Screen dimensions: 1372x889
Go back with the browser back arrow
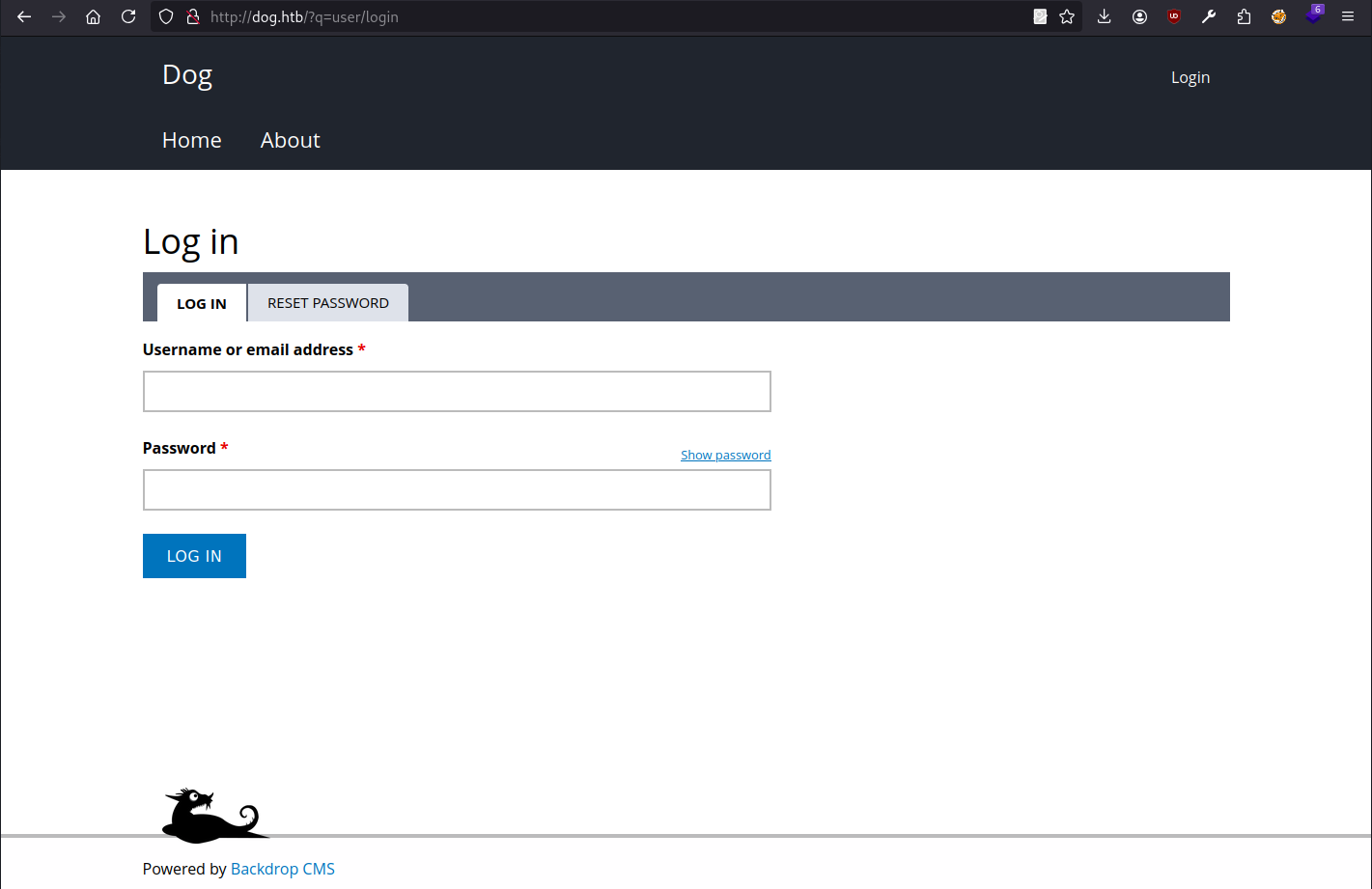(x=24, y=16)
